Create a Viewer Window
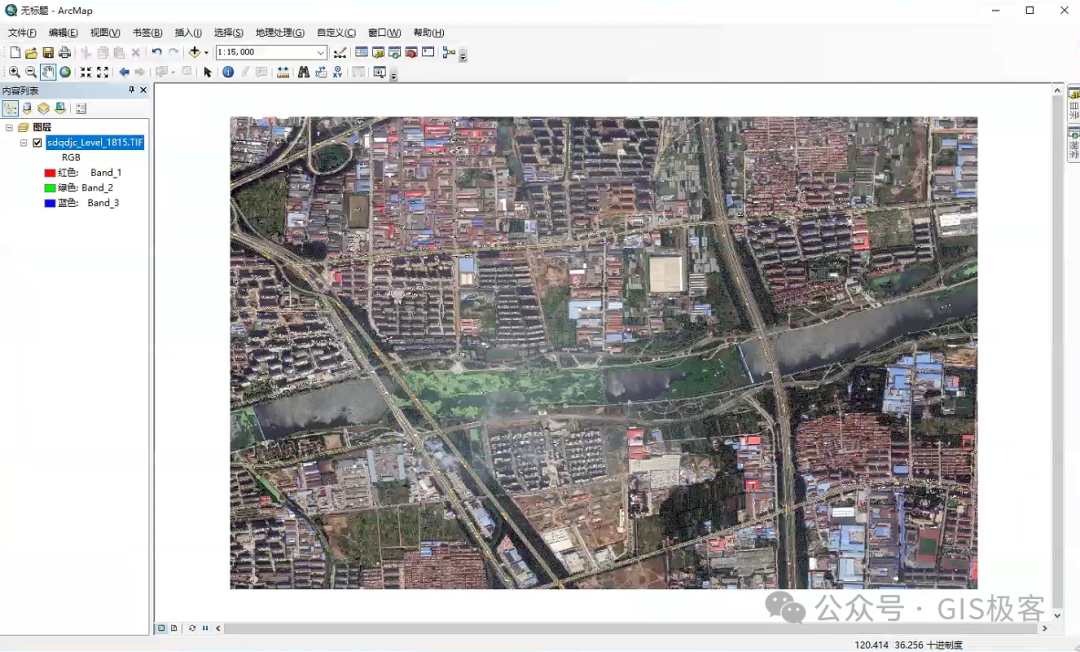 (x=380, y=72)
